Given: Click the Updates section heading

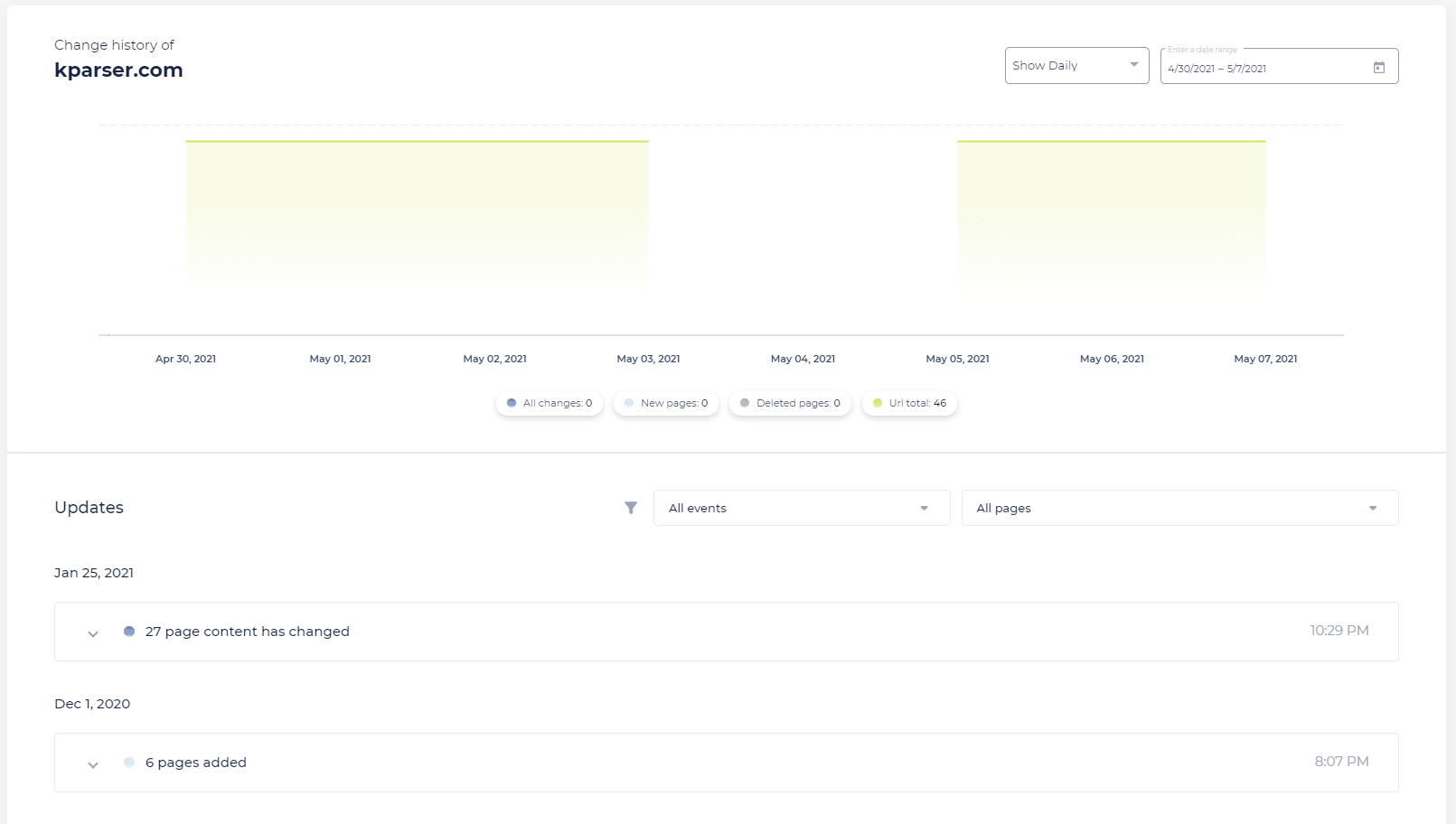Looking at the screenshot, I should (x=89, y=508).
